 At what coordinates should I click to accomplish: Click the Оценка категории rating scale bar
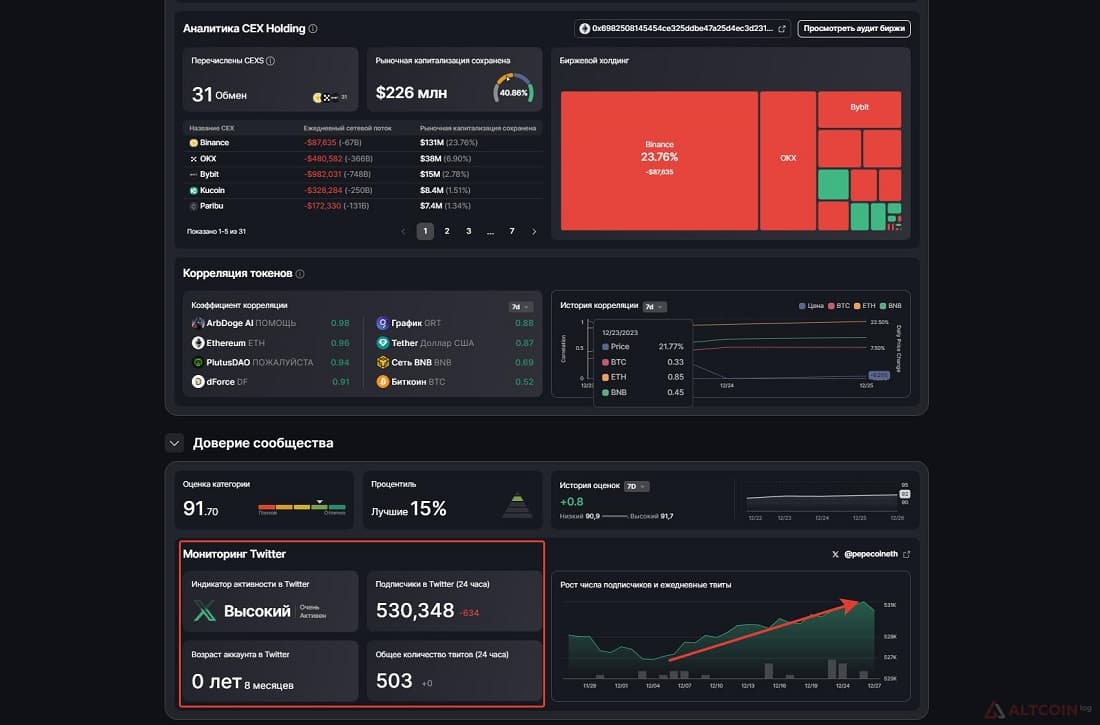[302, 507]
